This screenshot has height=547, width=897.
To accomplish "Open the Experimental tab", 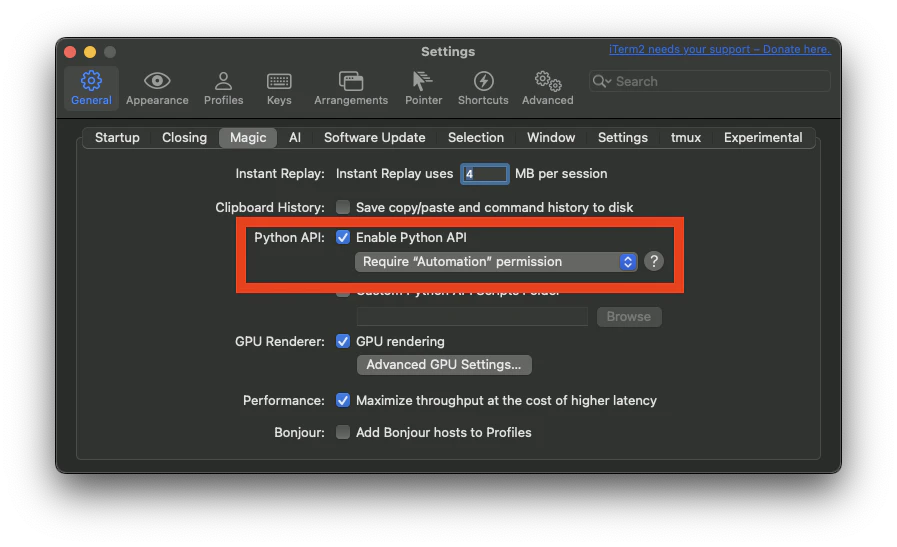I will pos(763,138).
